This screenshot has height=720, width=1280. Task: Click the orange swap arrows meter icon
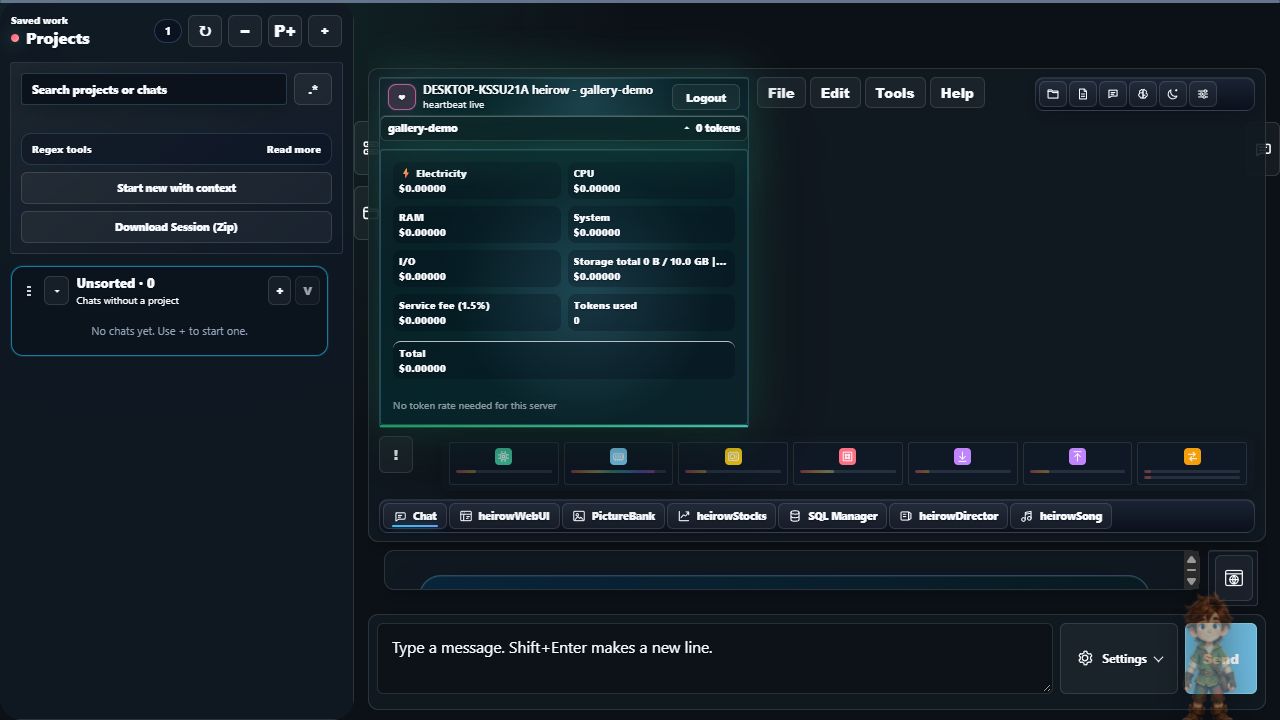pyautogui.click(x=1192, y=456)
